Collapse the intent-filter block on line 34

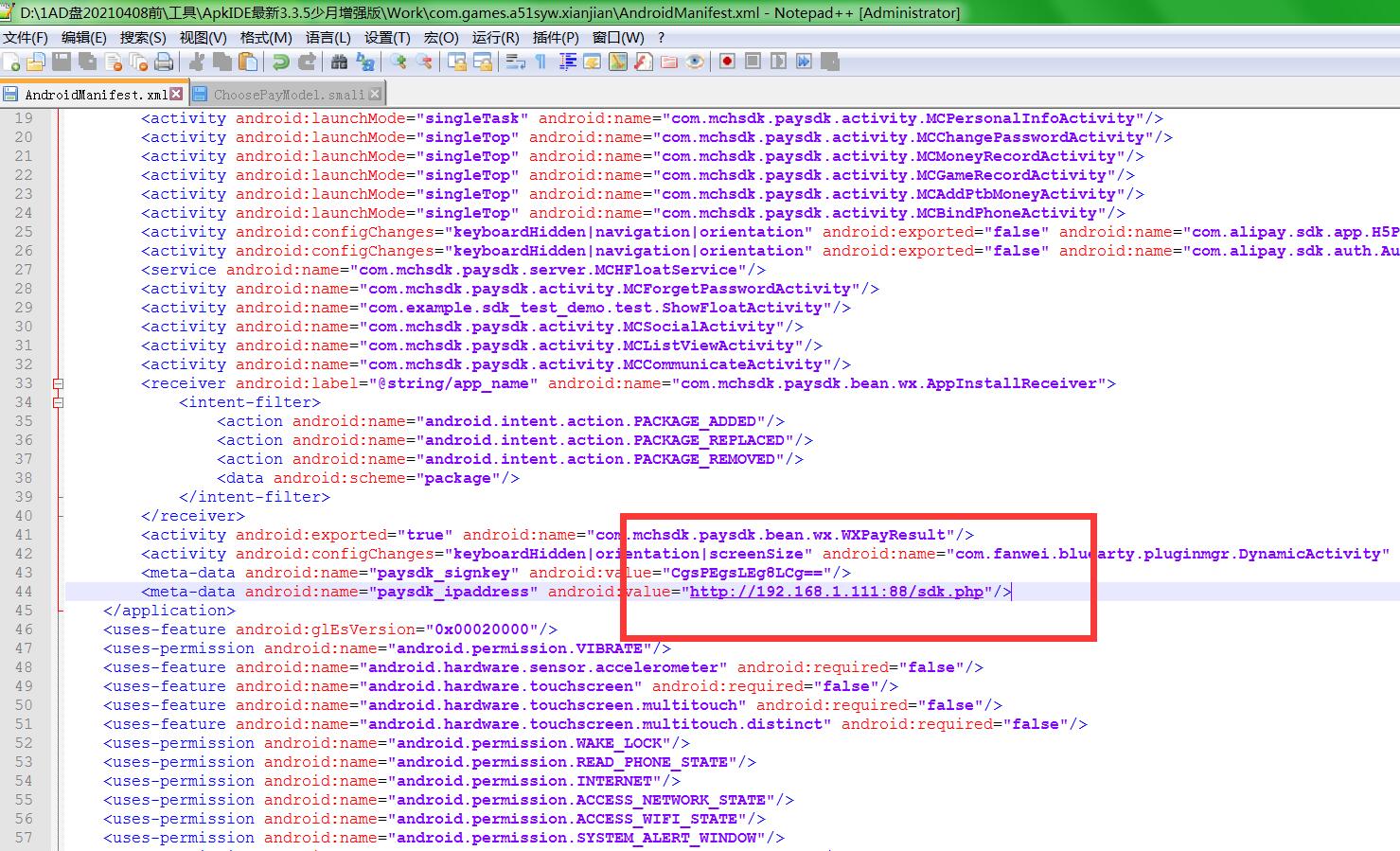click(59, 402)
